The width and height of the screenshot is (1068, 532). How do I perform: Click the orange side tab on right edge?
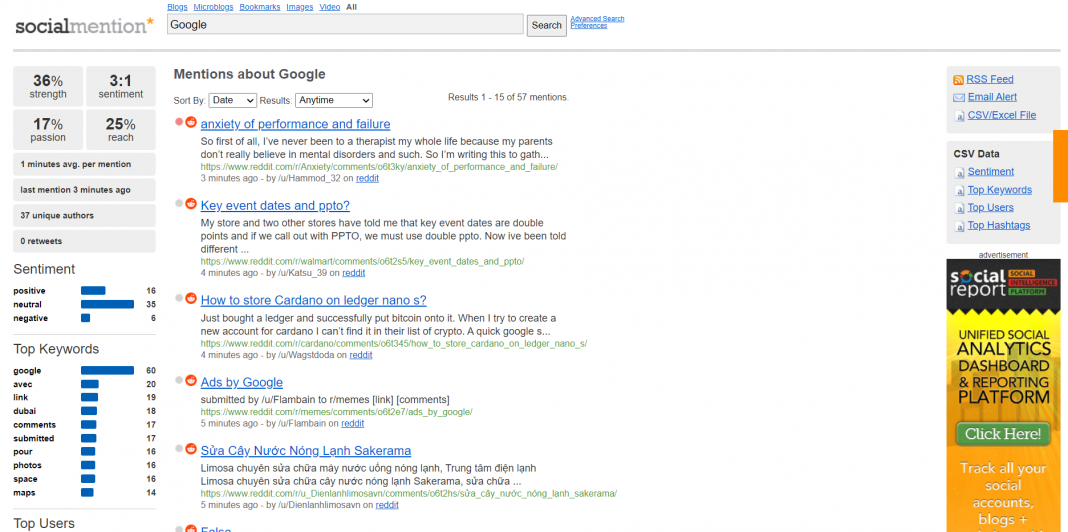pos(1061,166)
